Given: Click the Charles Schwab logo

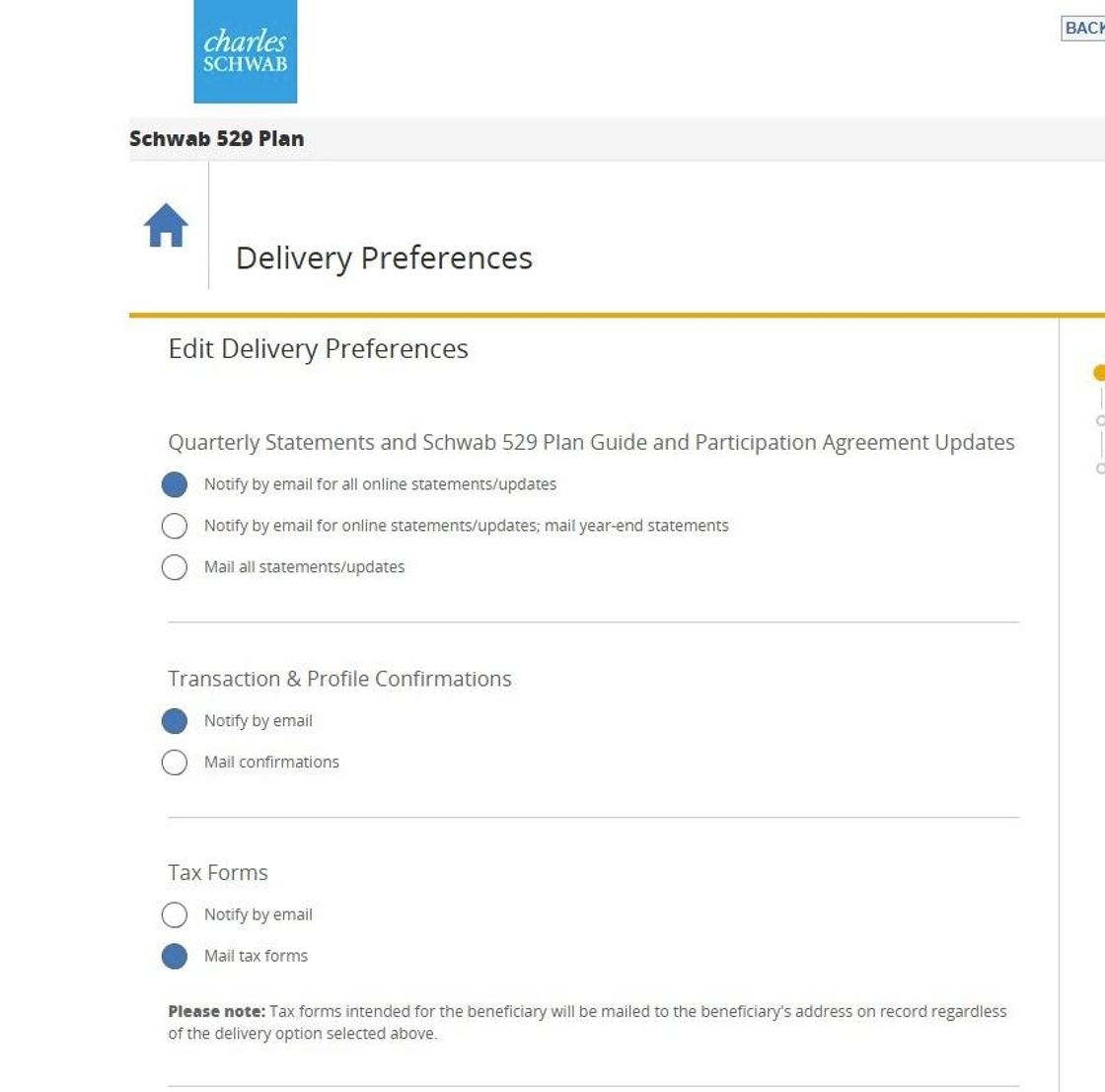Looking at the screenshot, I should pos(245,51).
